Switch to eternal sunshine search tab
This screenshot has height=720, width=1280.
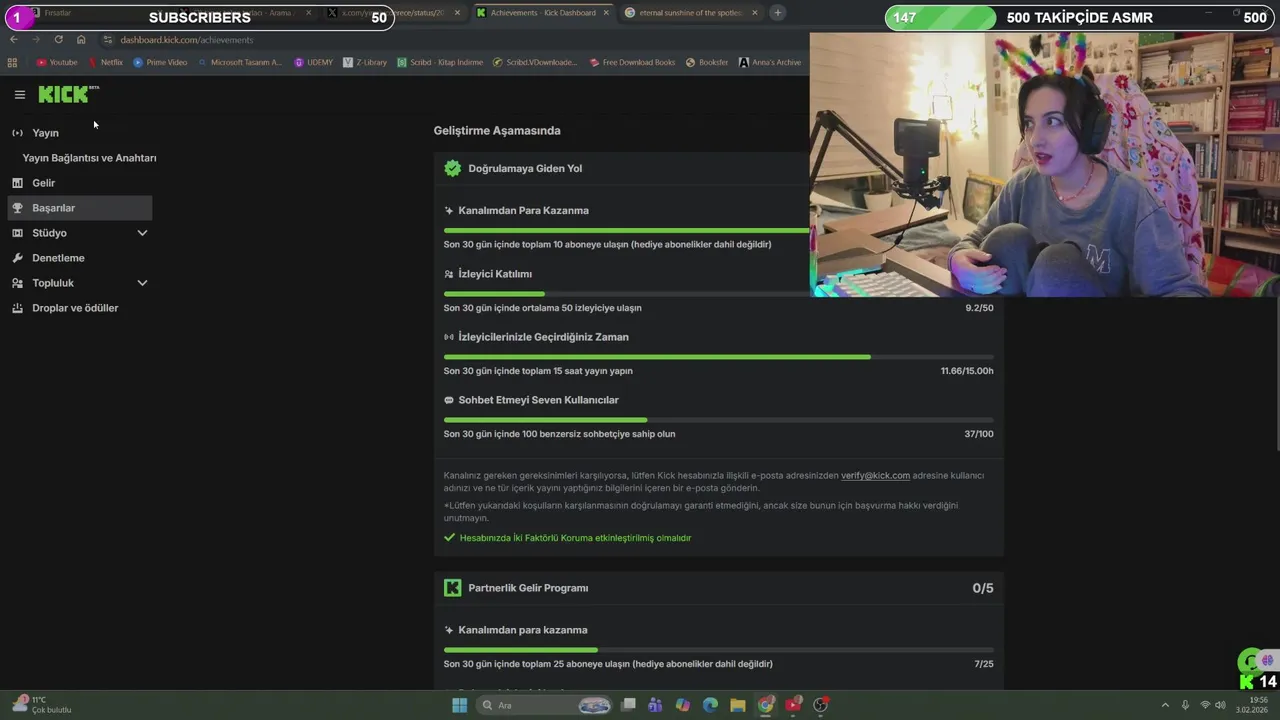(x=690, y=13)
